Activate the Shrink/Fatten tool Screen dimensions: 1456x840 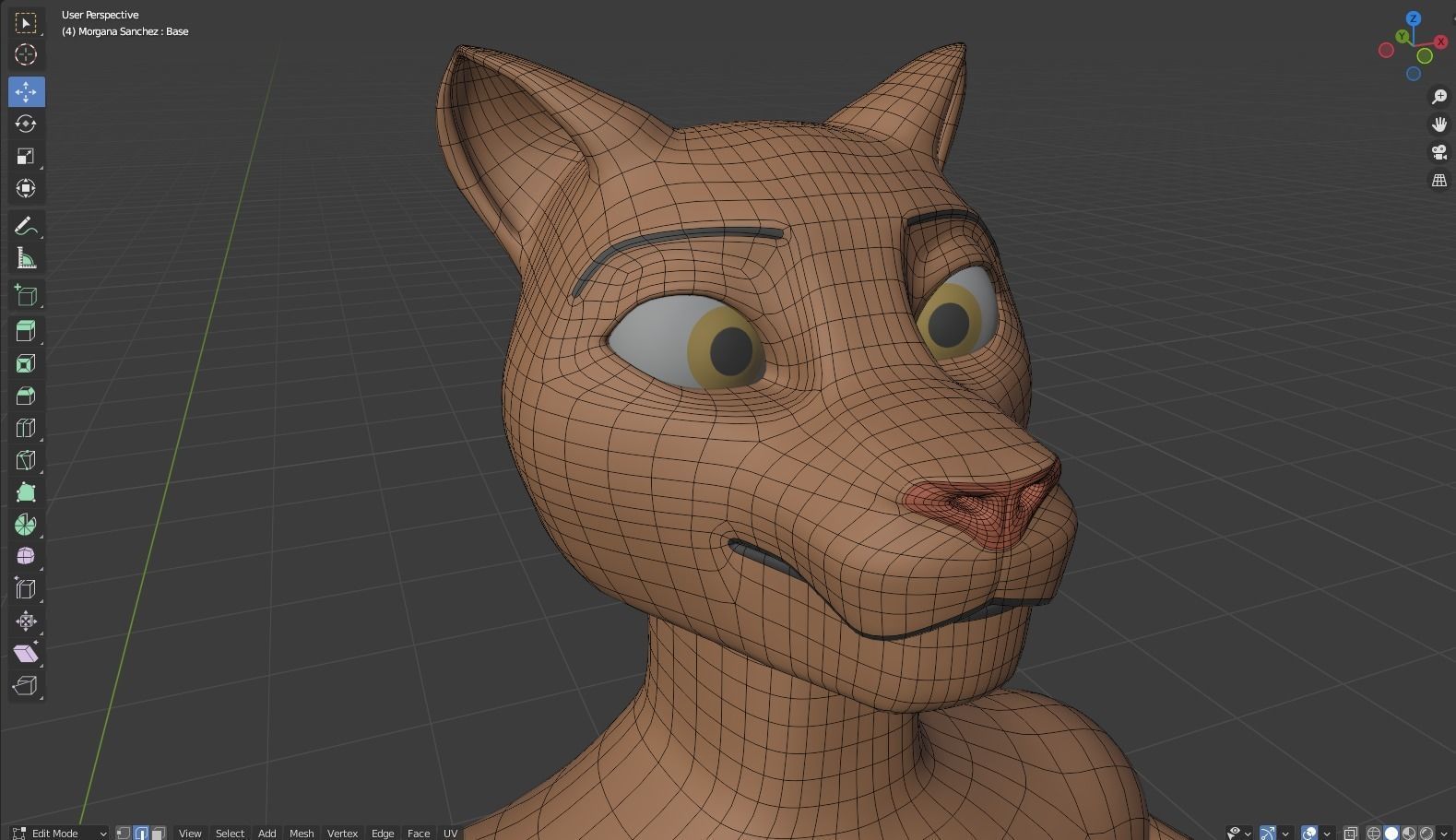(26, 621)
